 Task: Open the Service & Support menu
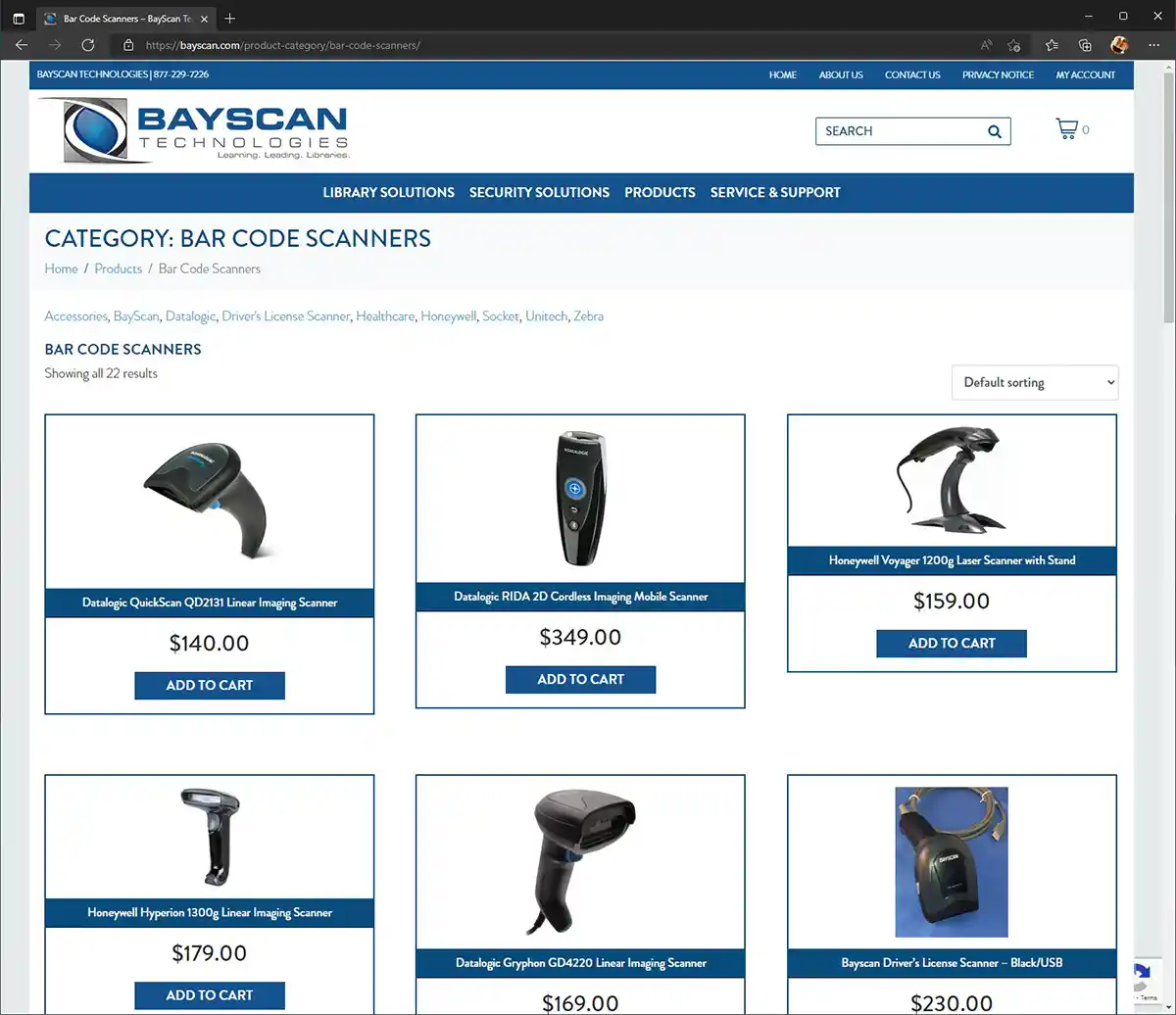[775, 192]
